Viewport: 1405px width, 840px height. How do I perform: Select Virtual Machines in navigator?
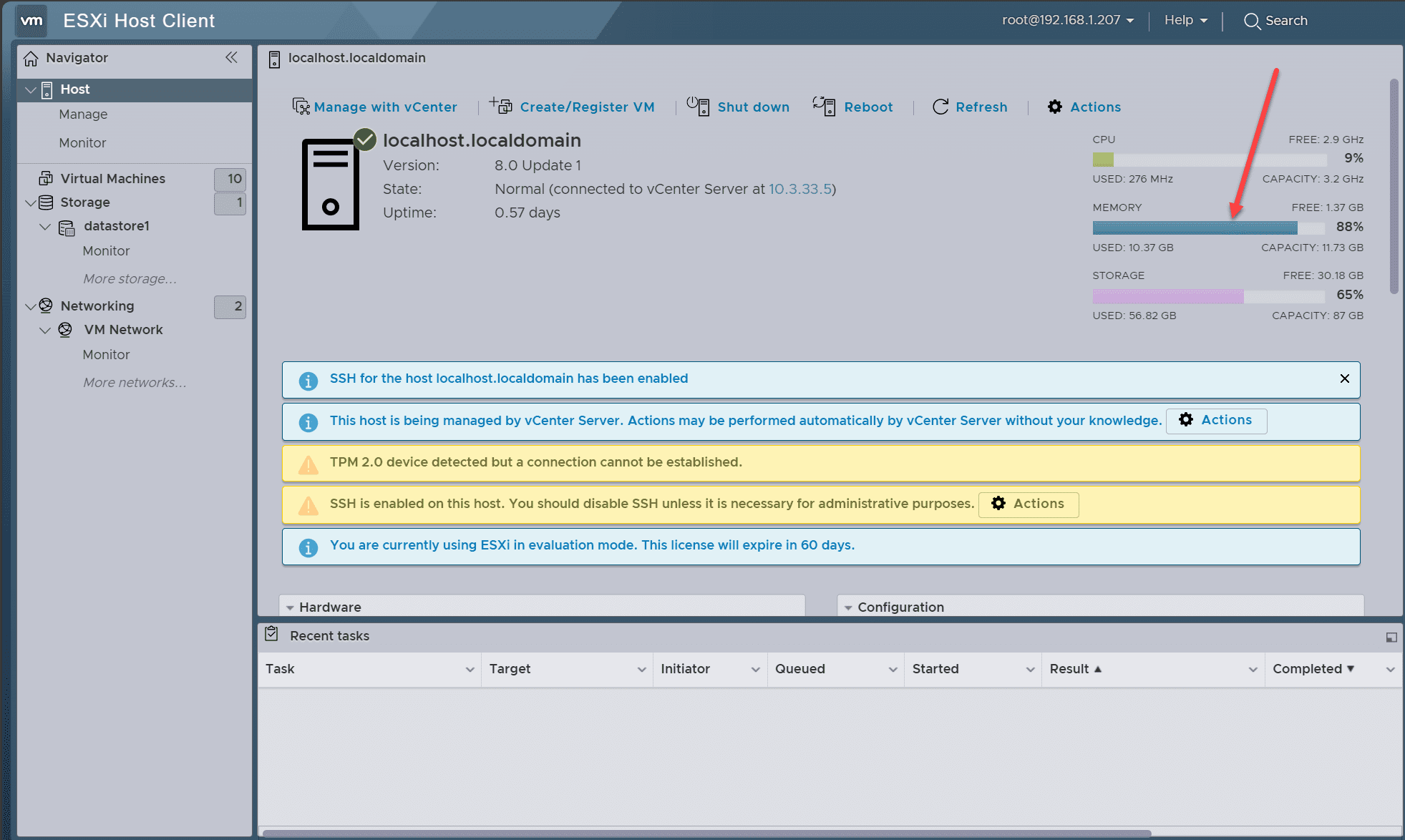(x=112, y=178)
